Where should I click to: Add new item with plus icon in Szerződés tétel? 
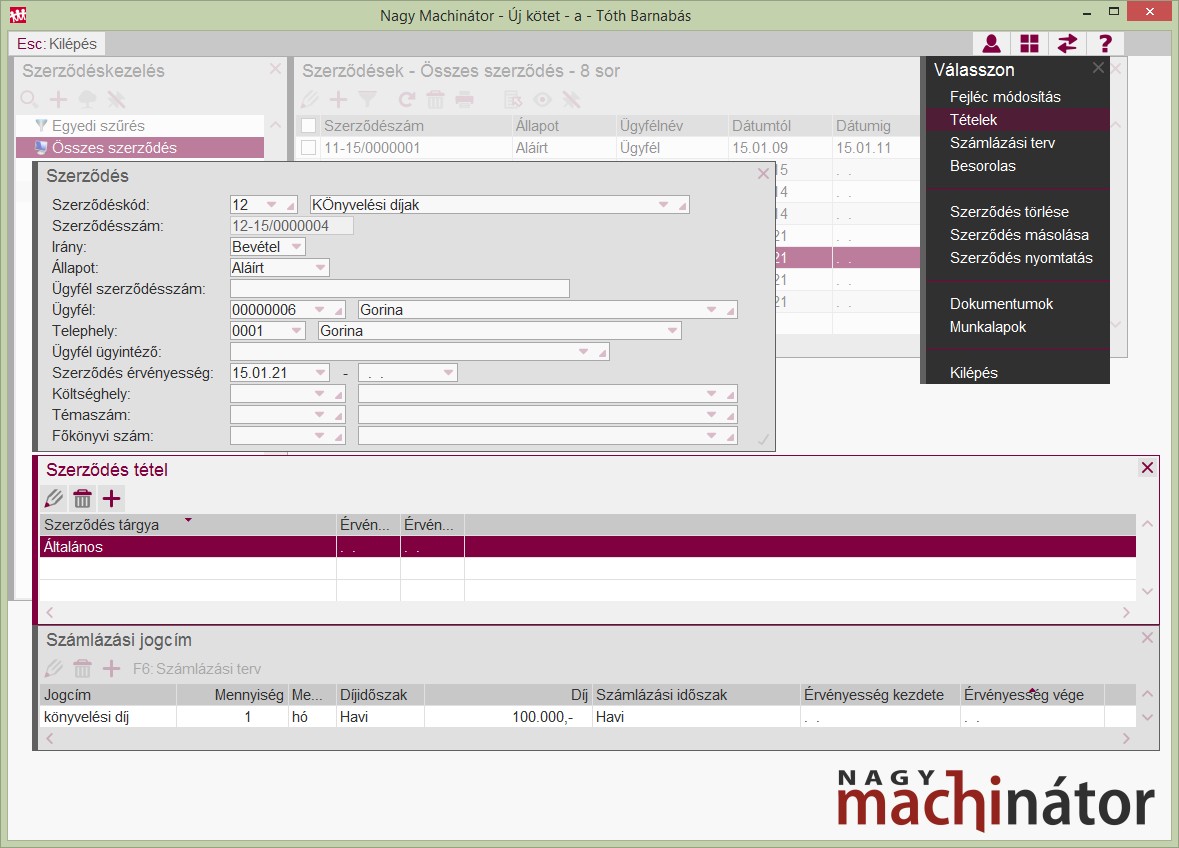[112, 498]
